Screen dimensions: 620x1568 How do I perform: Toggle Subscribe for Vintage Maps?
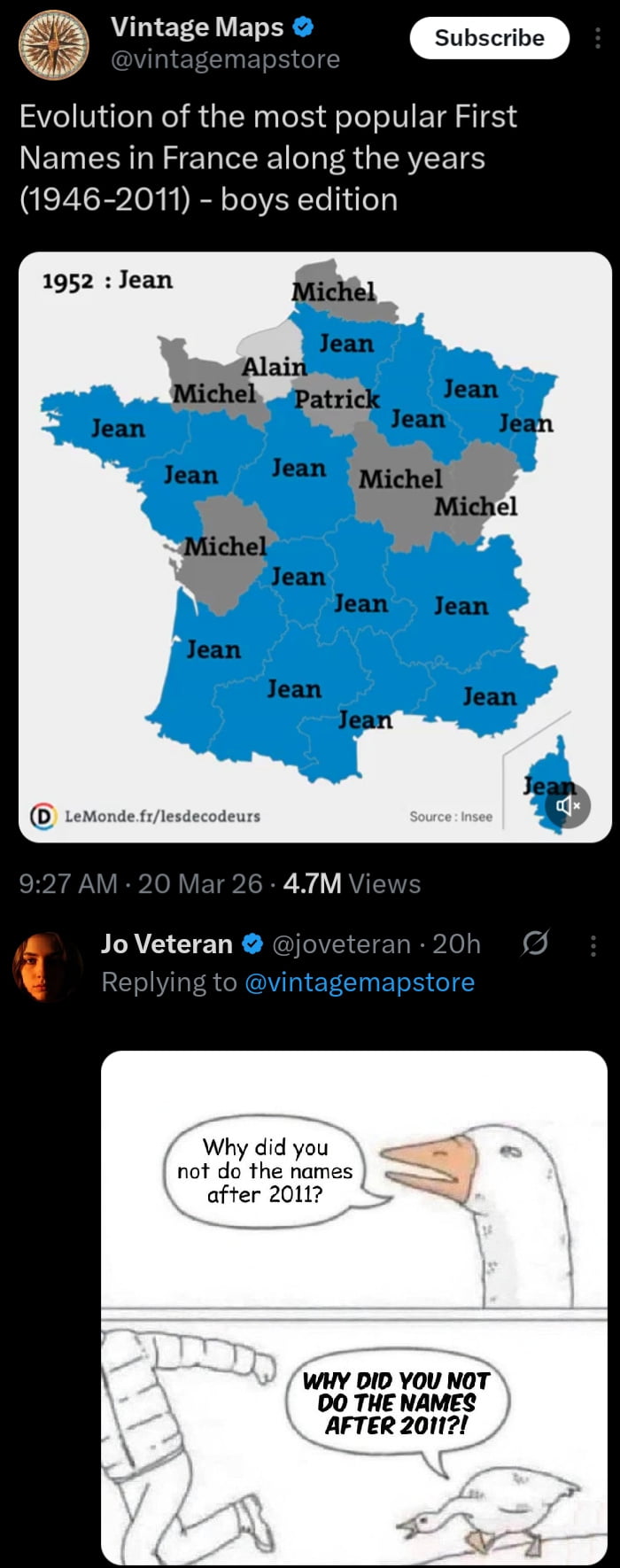(x=488, y=38)
